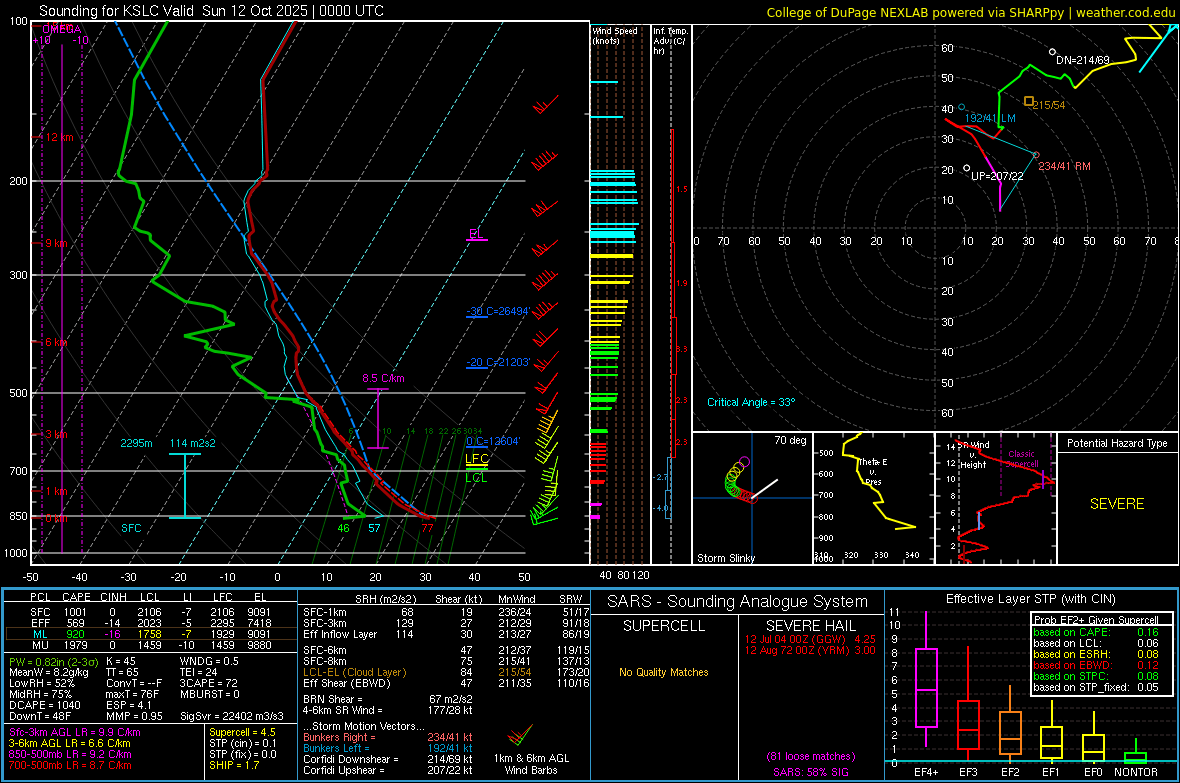This screenshot has height=783, width=1180.
Task: Click the '12 Aug 72 00Z (VRM)' hail match
Action: click(x=796, y=650)
